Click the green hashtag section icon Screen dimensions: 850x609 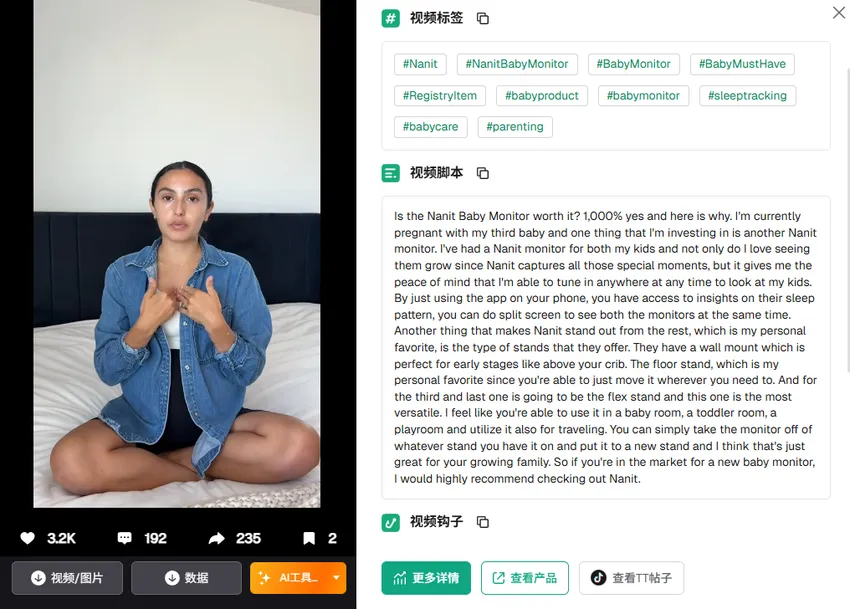tap(390, 18)
